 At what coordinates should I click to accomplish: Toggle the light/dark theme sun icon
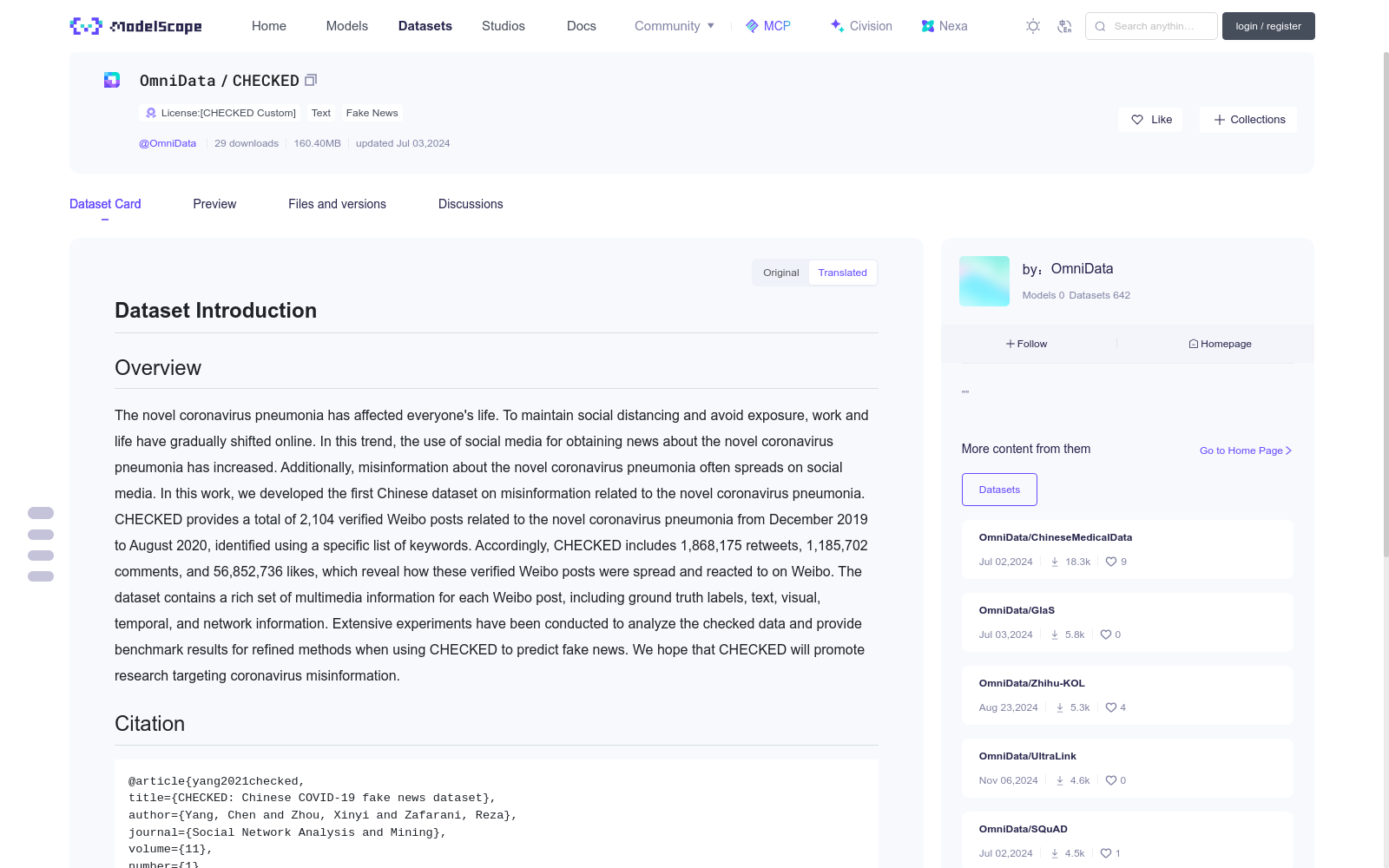1033,26
